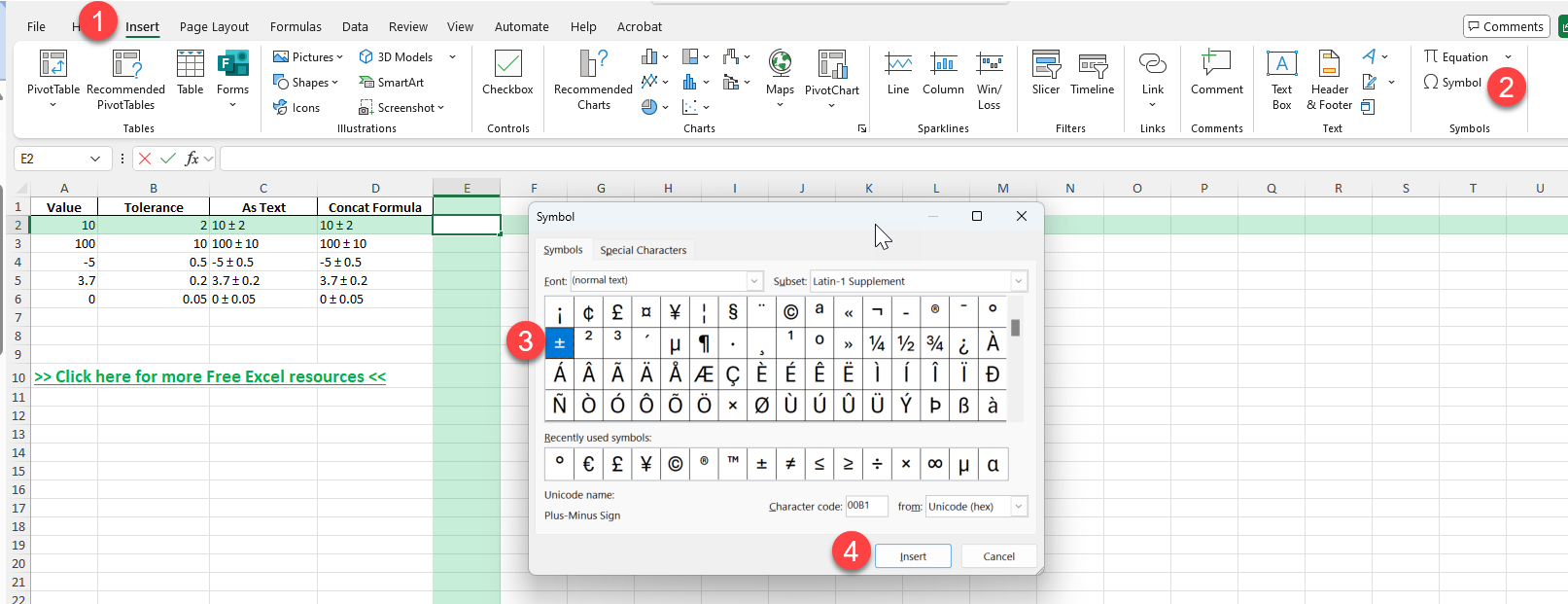Open the 3D Models dropdown arrow
1568x604 pixels.
[x=452, y=57]
